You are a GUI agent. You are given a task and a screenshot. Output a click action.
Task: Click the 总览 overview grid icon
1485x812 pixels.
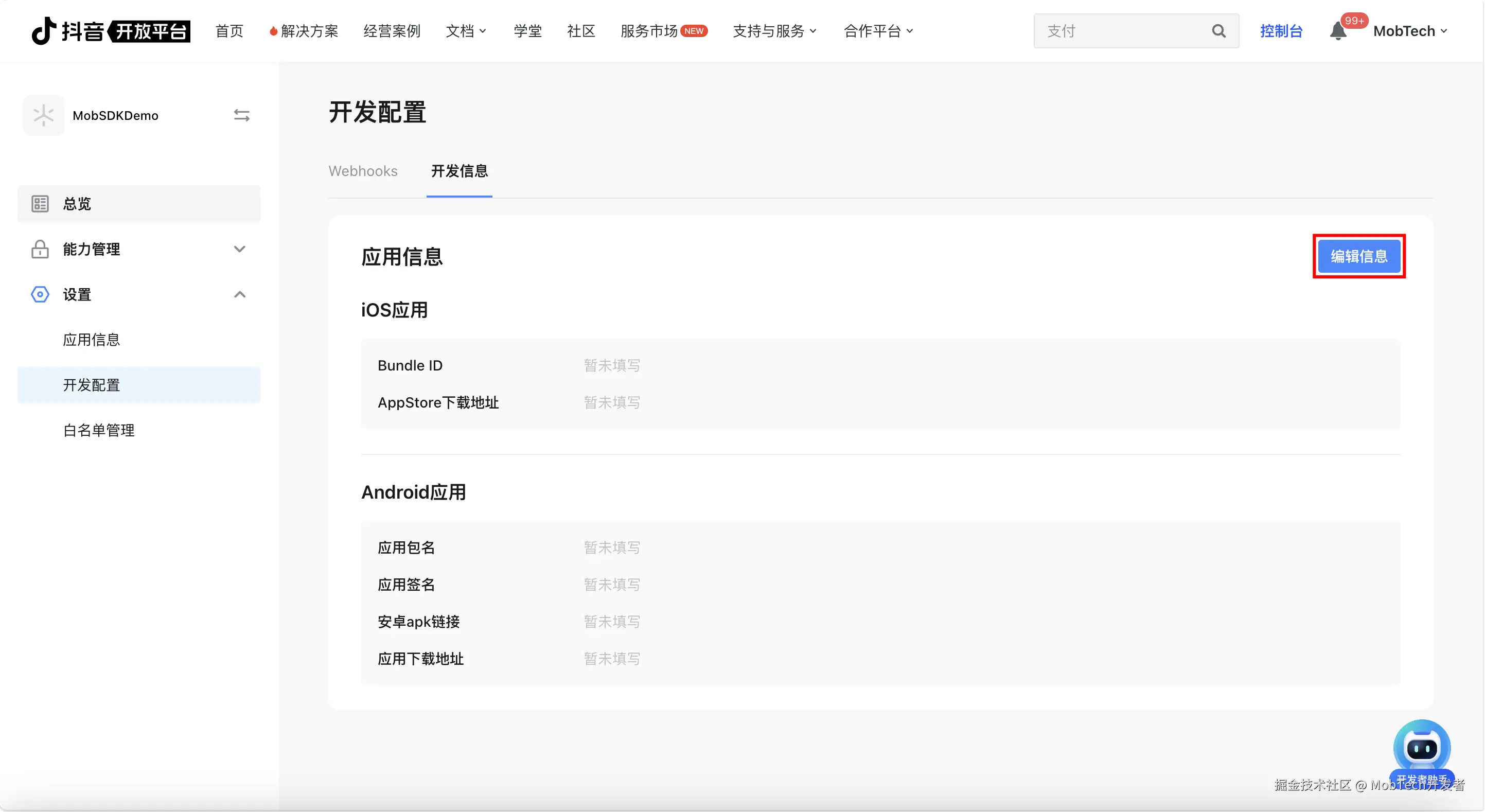tap(40, 204)
